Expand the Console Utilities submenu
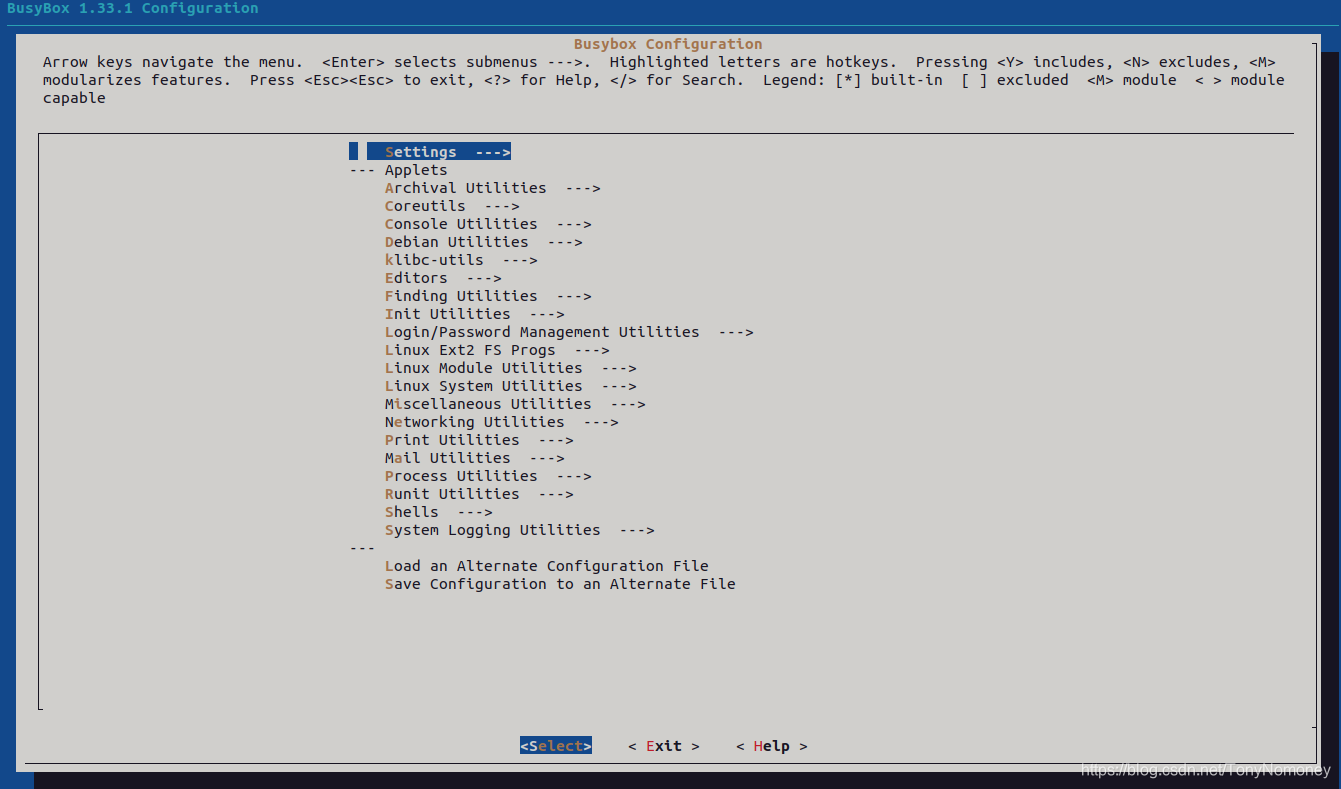The width and height of the screenshot is (1341, 789). click(x=461, y=223)
